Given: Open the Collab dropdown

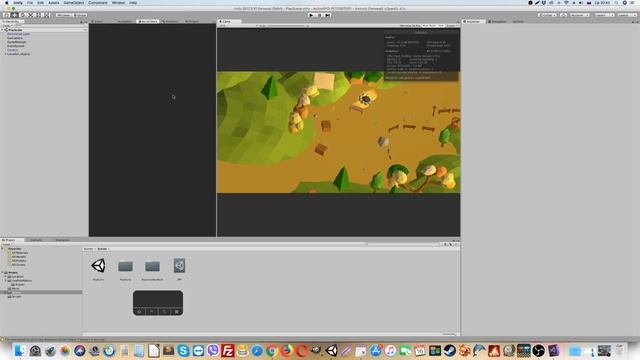Looking at the screenshot, I should click(547, 15).
